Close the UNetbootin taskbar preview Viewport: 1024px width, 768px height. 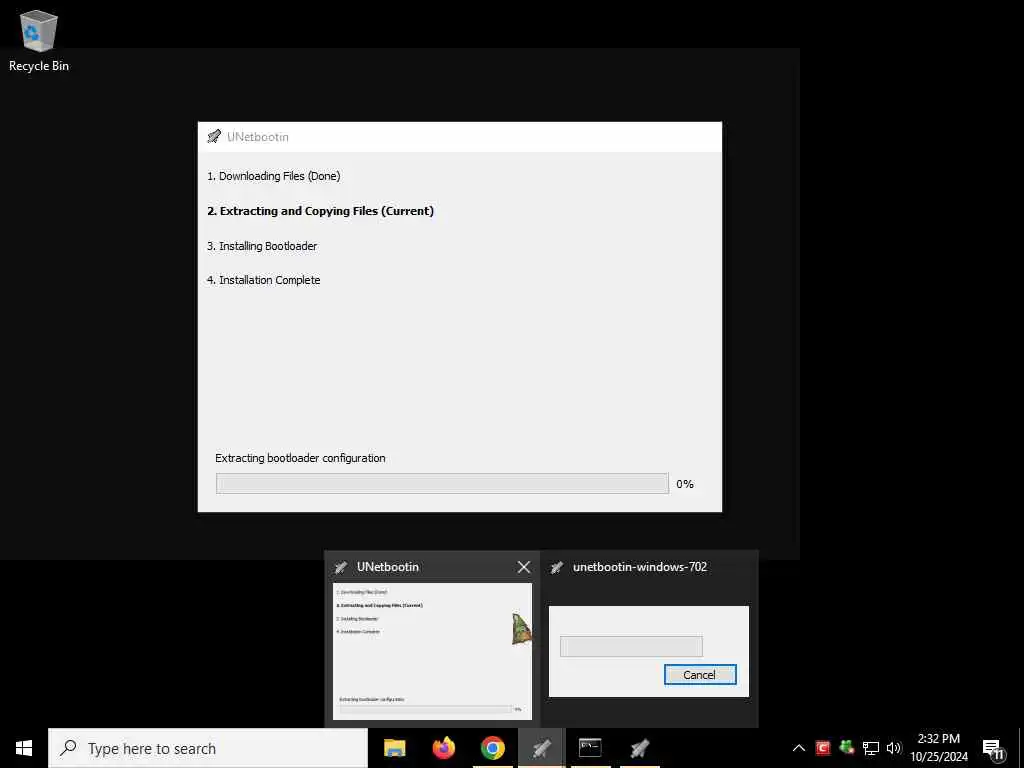524,567
